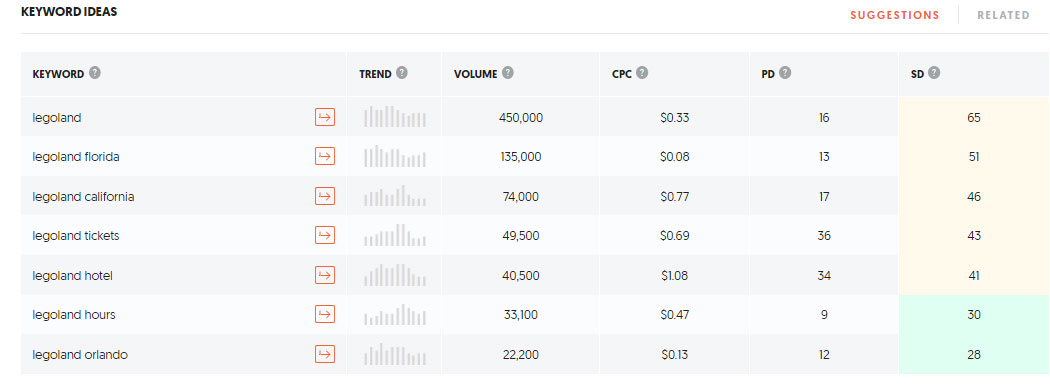Viewport: 1050px width, 387px height.
Task: Open the arrow icon for legoland florida
Action: point(325,157)
